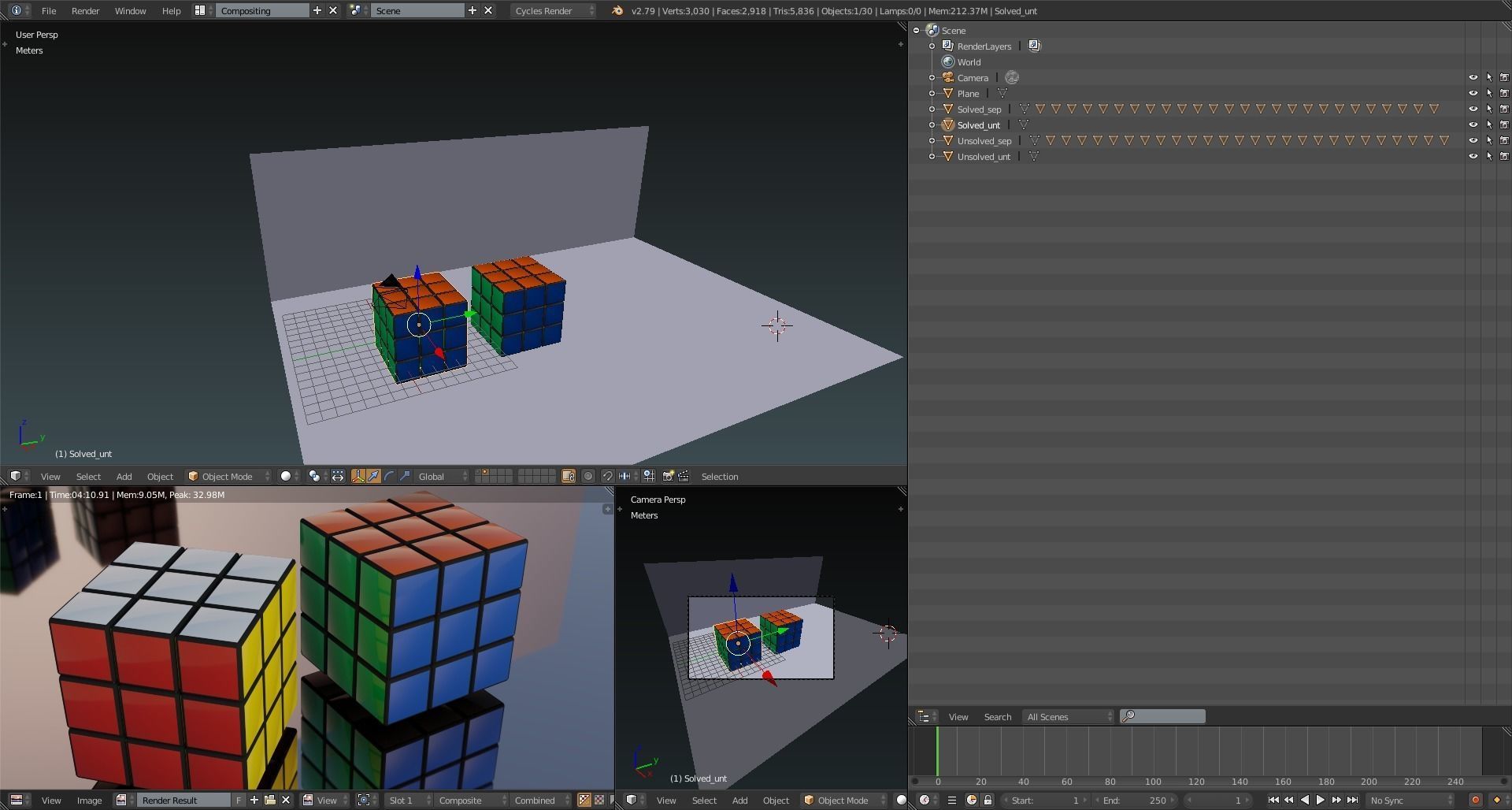Collapse the Scene tree root
Screen dimensions: 1512x810
[917, 31]
